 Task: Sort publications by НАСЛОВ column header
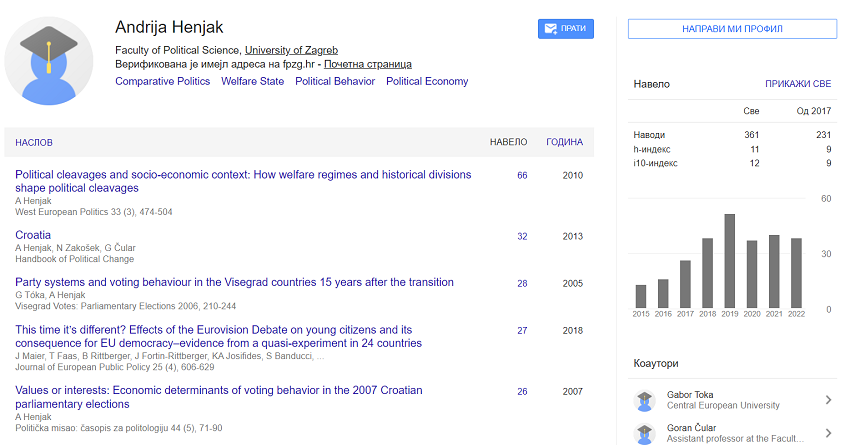click(x=34, y=143)
